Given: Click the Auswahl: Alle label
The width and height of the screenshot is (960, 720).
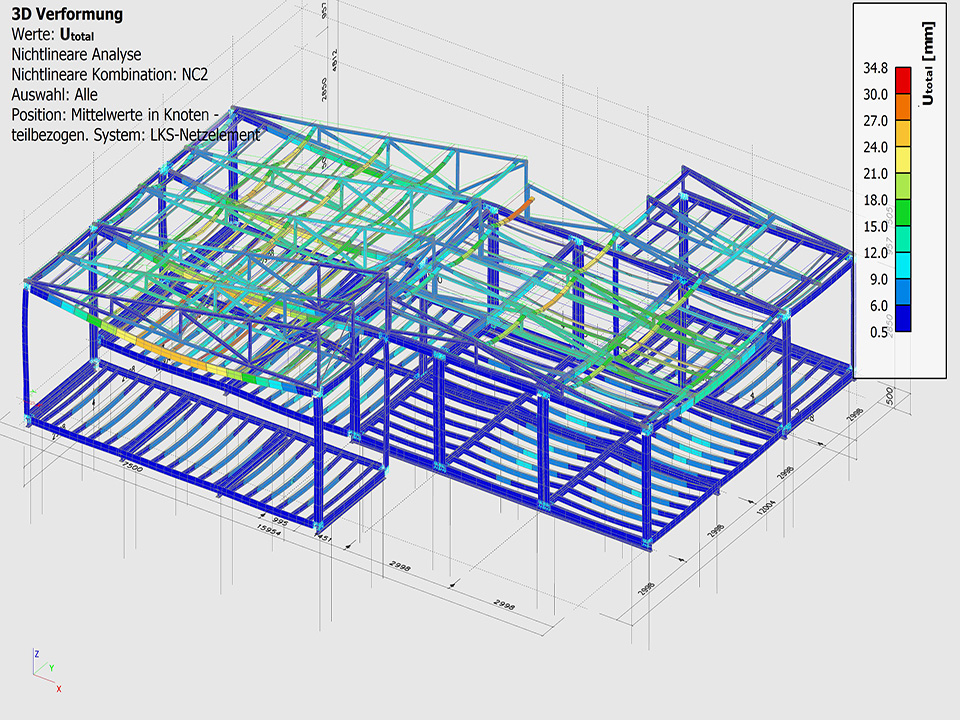Looking at the screenshot, I should (x=54, y=94).
